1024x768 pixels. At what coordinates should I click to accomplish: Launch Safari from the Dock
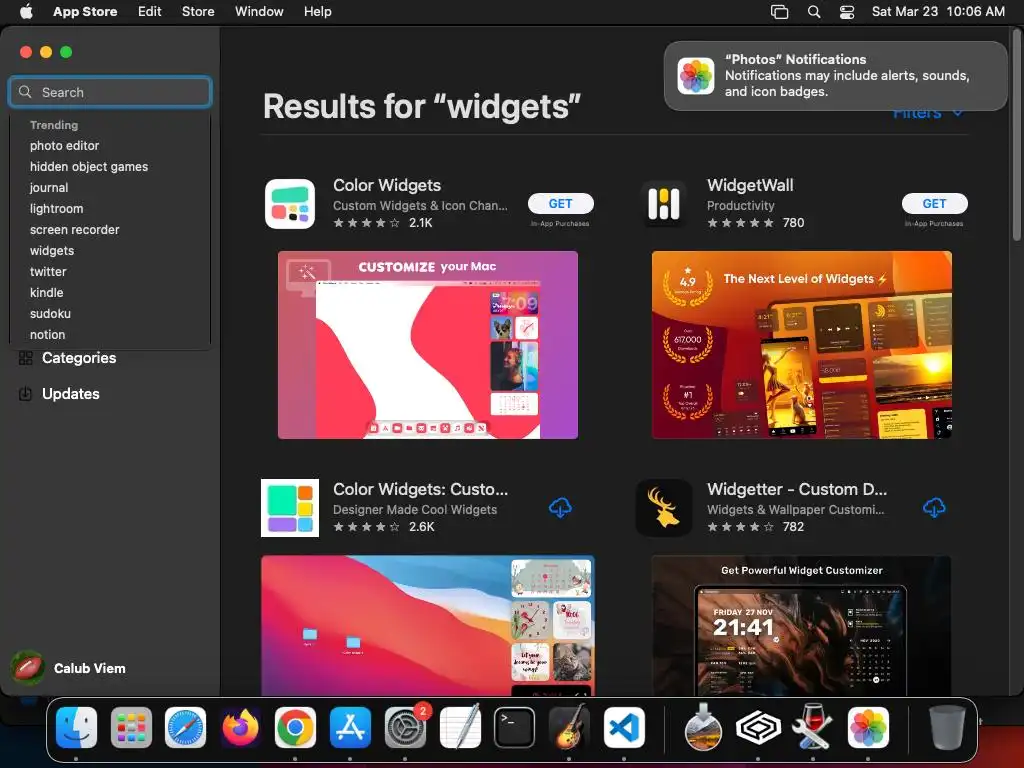coord(185,728)
